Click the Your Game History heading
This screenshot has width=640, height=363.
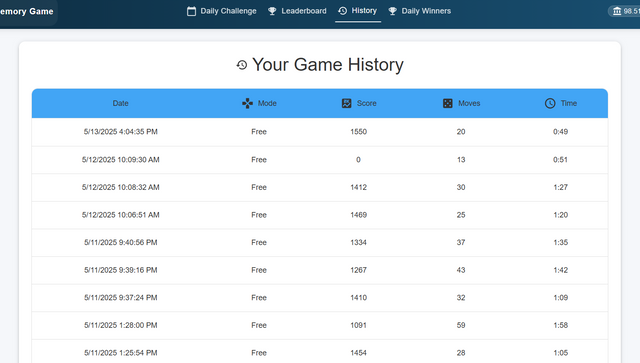328,65
